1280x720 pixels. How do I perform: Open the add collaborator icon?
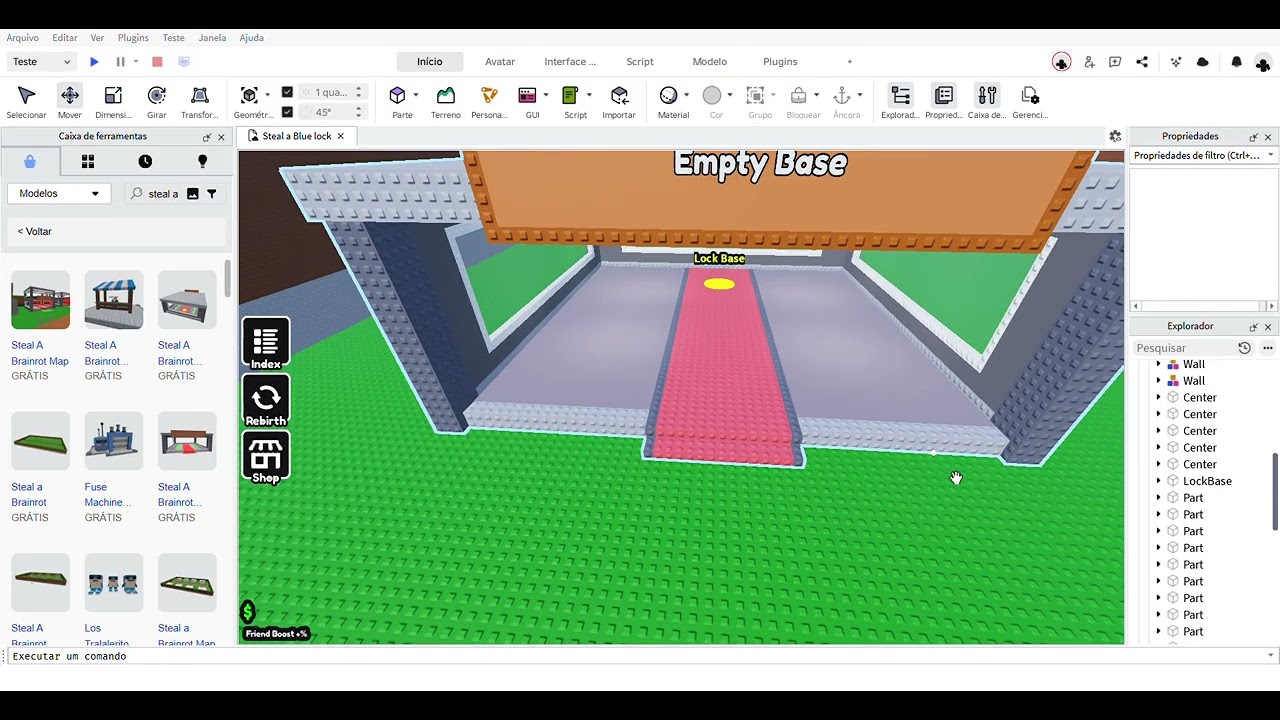tap(1089, 62)
